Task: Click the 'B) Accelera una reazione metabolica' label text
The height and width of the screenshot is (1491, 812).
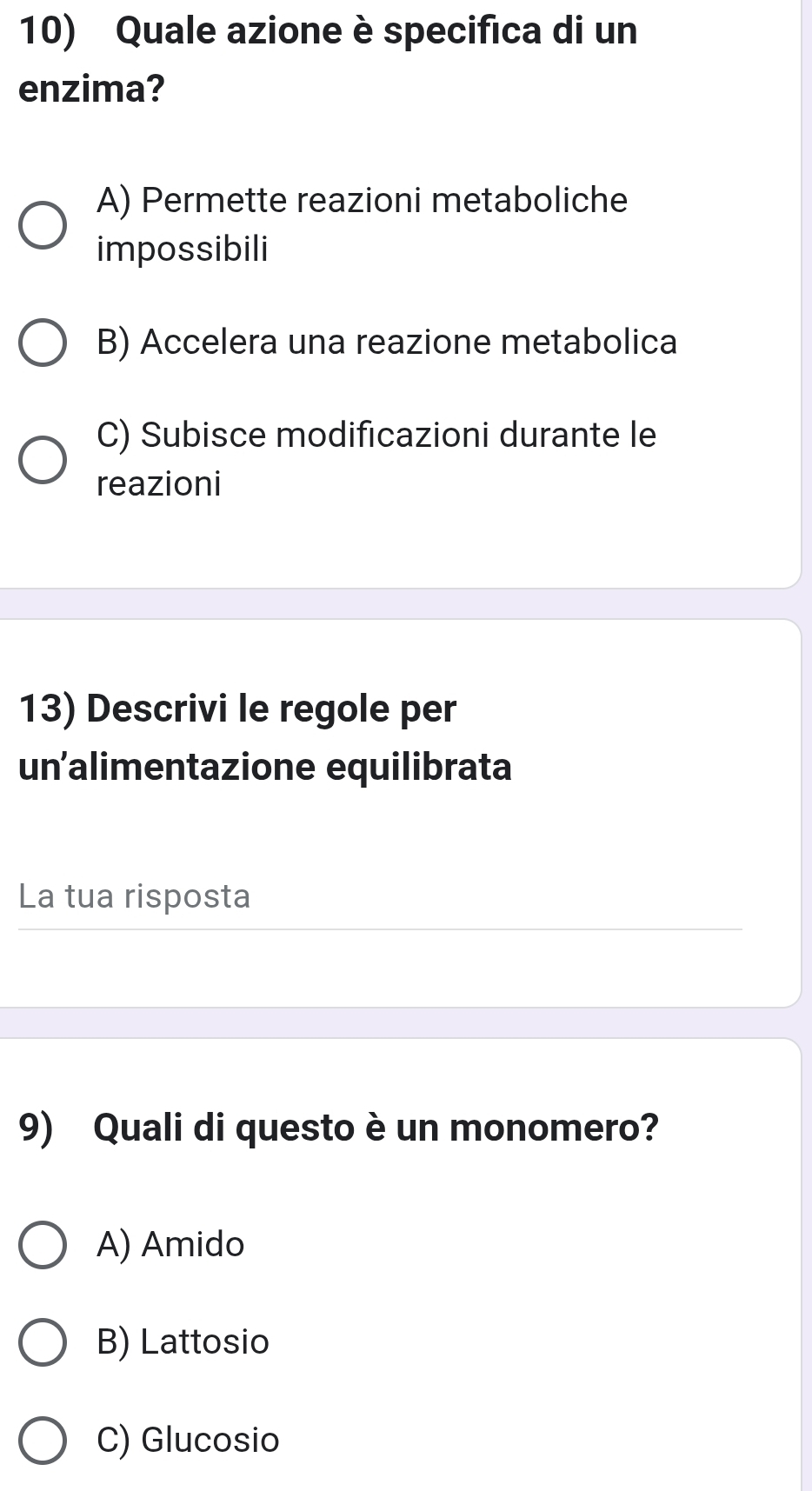Action: 387,342
